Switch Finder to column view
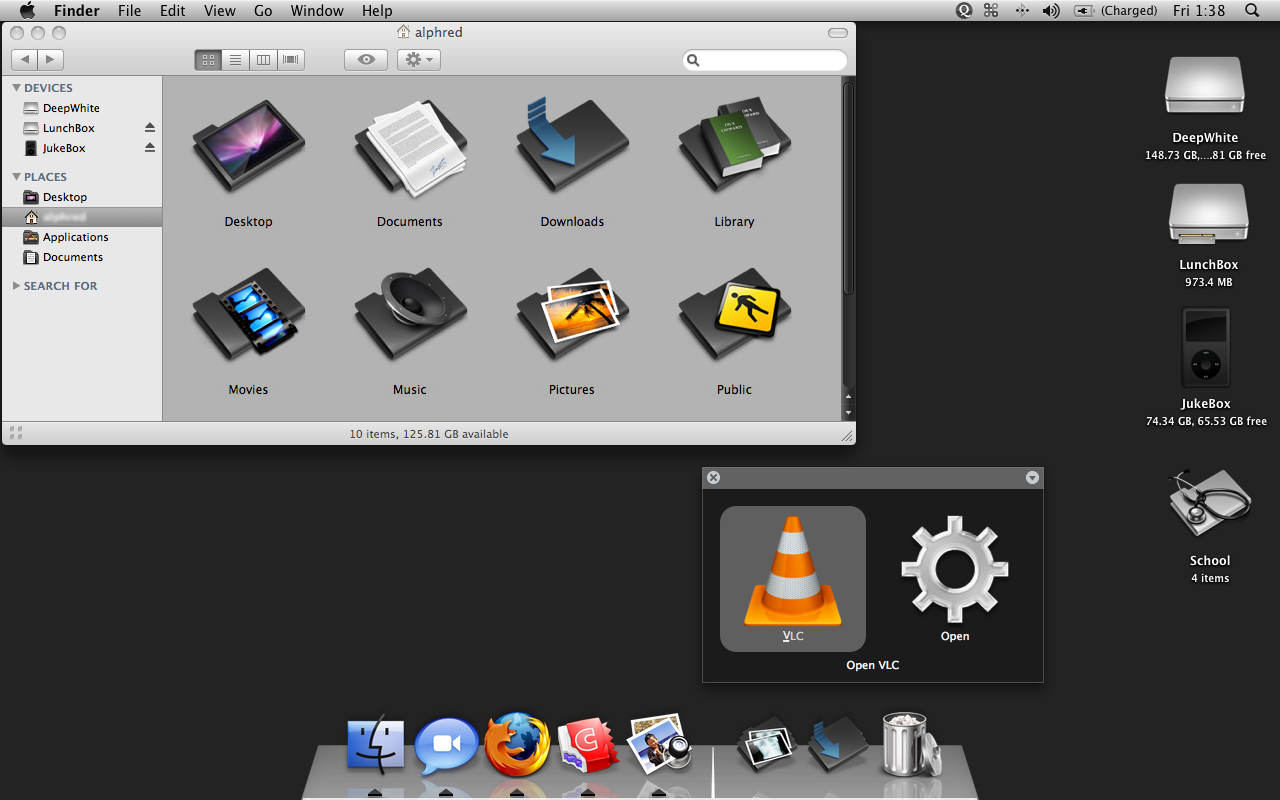The image size is (1280, 800). point(263,60)
